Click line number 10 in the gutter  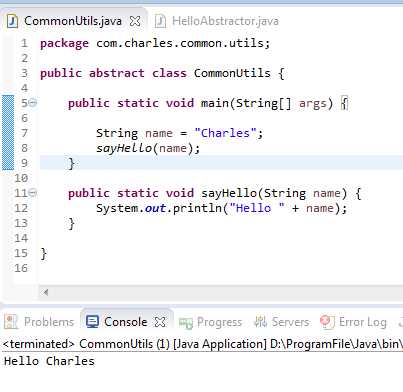pos(21,178)
